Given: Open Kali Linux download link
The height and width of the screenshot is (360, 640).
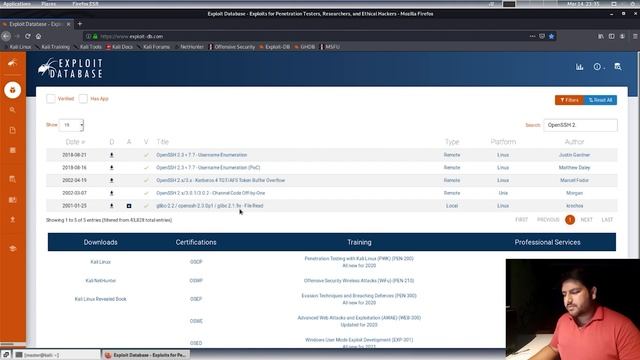Looking at the screenshot, I should [x=100, y=262].
